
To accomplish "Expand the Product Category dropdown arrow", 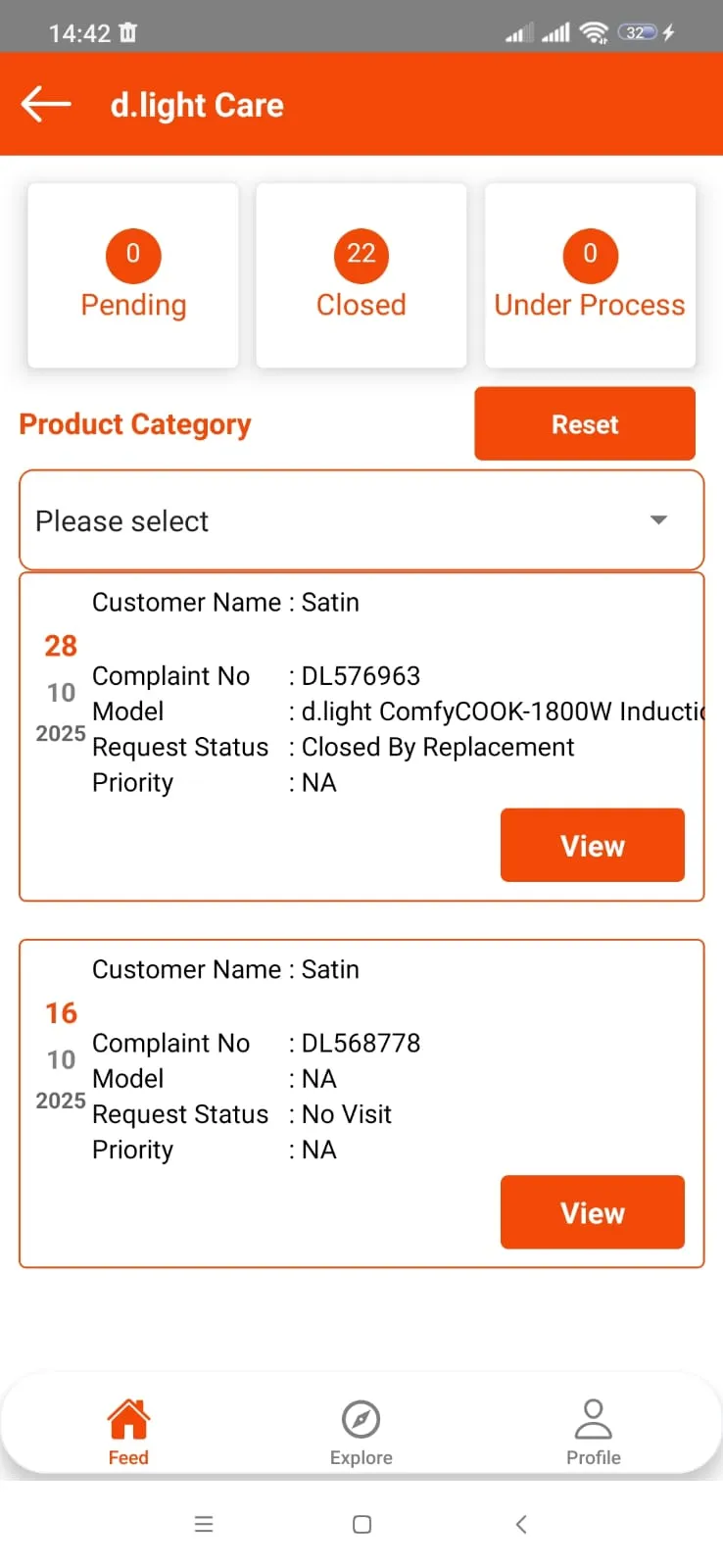I will [x=659, y=520].
